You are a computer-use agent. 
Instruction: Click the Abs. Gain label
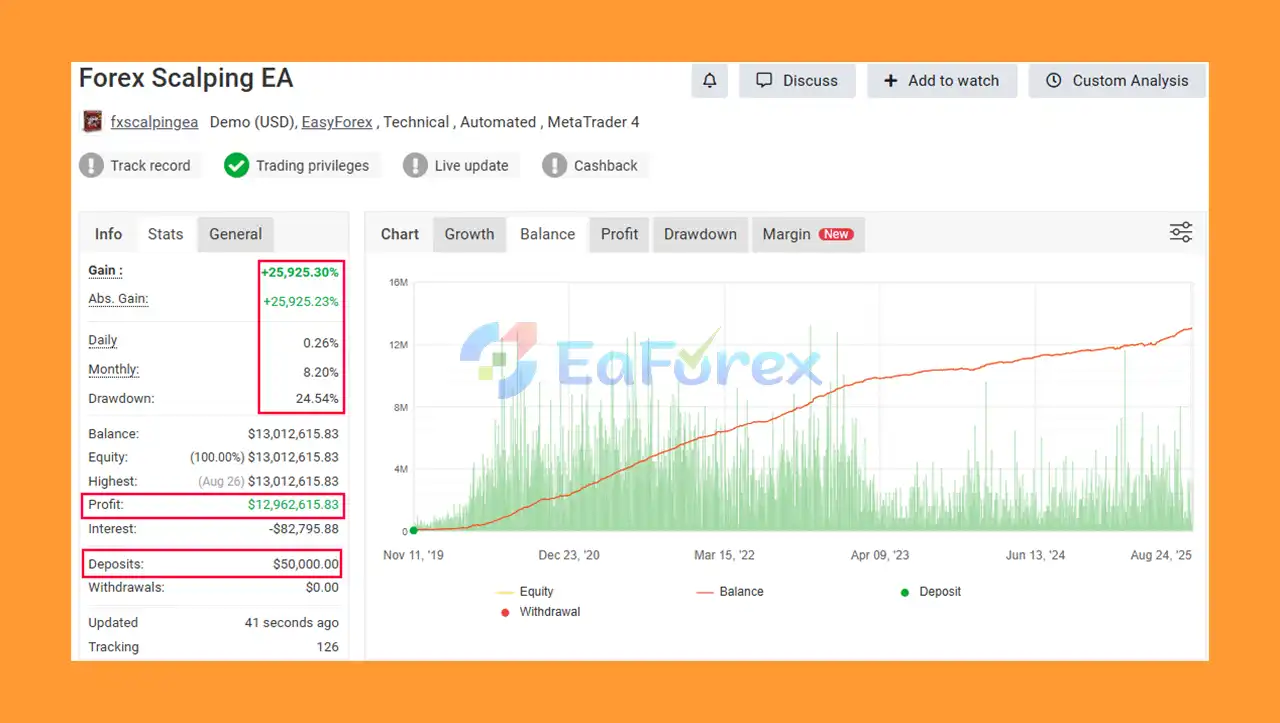point(118,299)
